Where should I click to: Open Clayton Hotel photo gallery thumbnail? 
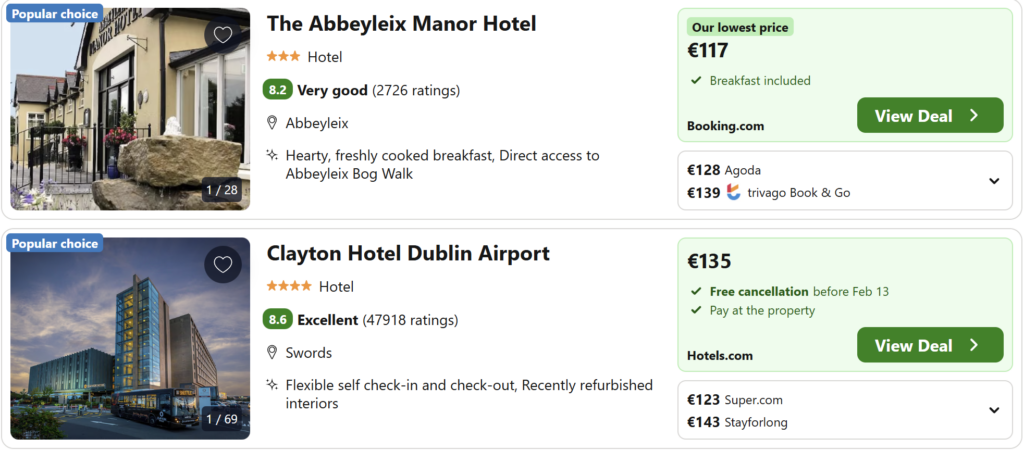pyautogui.click(x=130, y=338)
